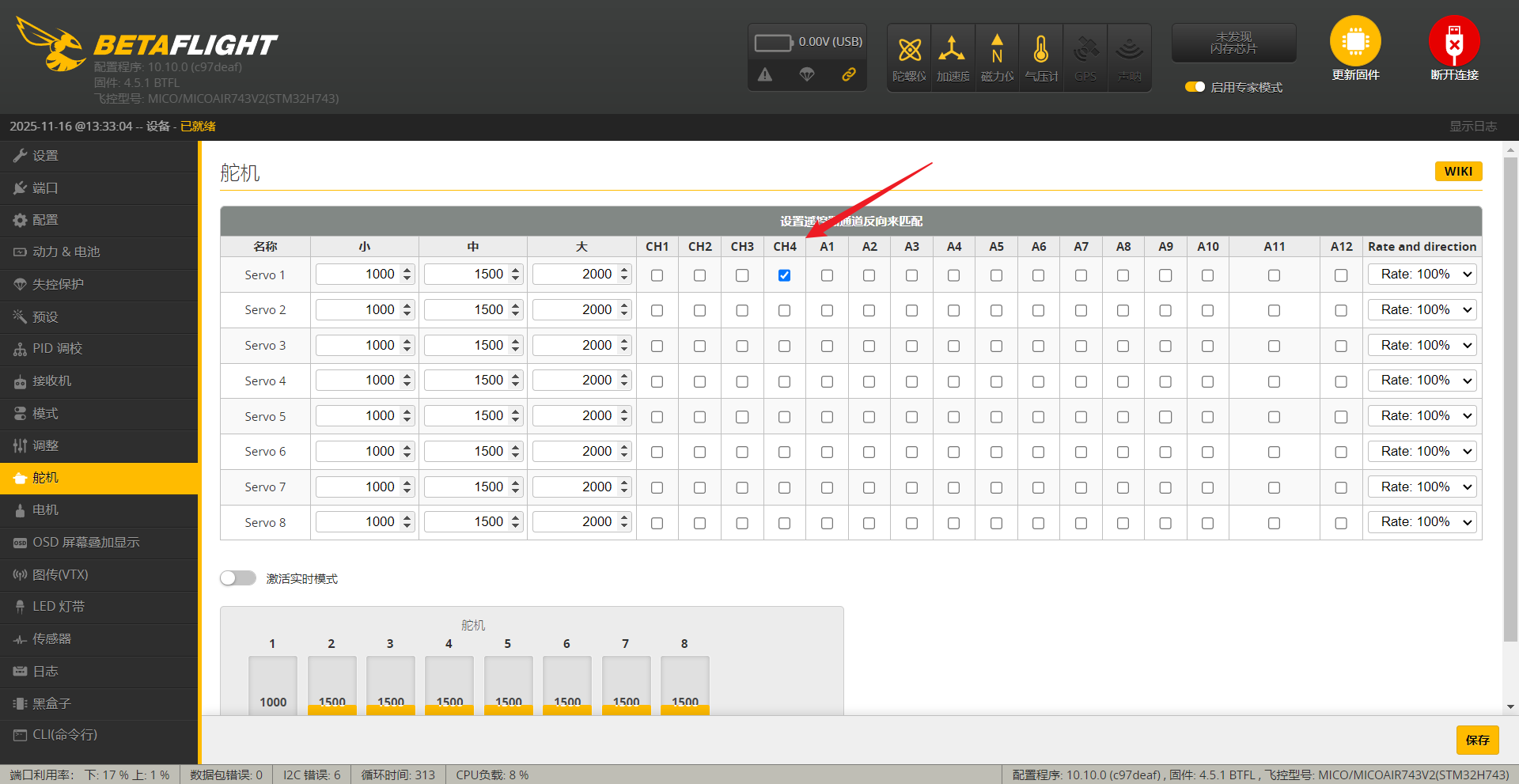Click the warning triangle icon
Viewport: 1519px width, 784px height.
click(x=764, y=74)
